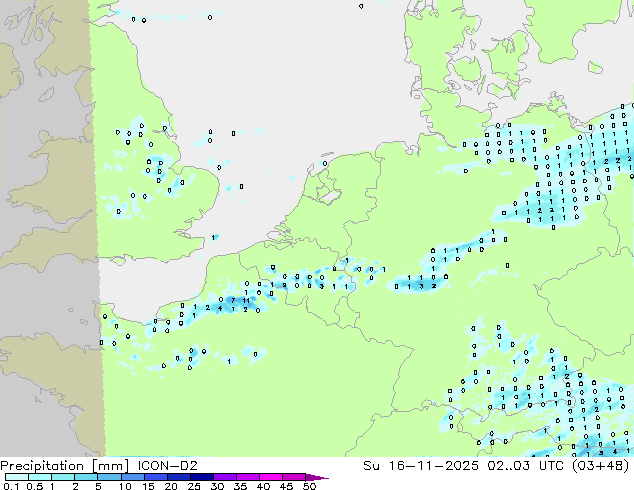Click the '25' legend tick label
The width and height of the screenshot is (634, 490).
pyautogui.click(x=194, y=486)
